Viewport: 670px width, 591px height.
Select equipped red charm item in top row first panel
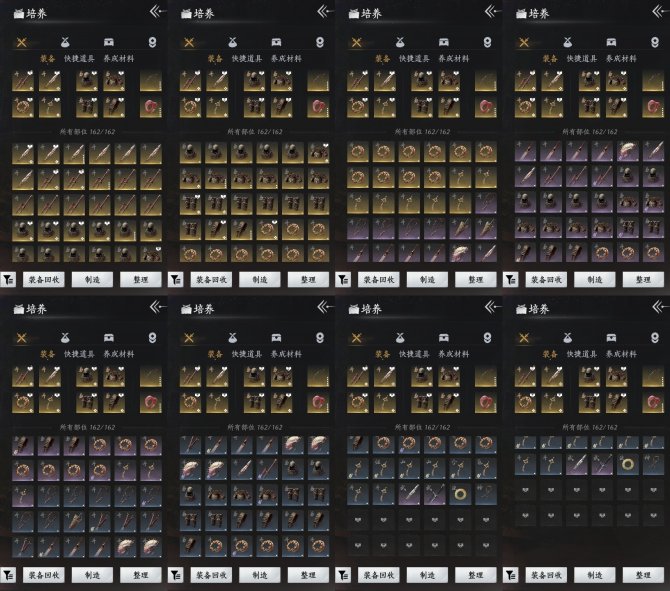[151, 106]
